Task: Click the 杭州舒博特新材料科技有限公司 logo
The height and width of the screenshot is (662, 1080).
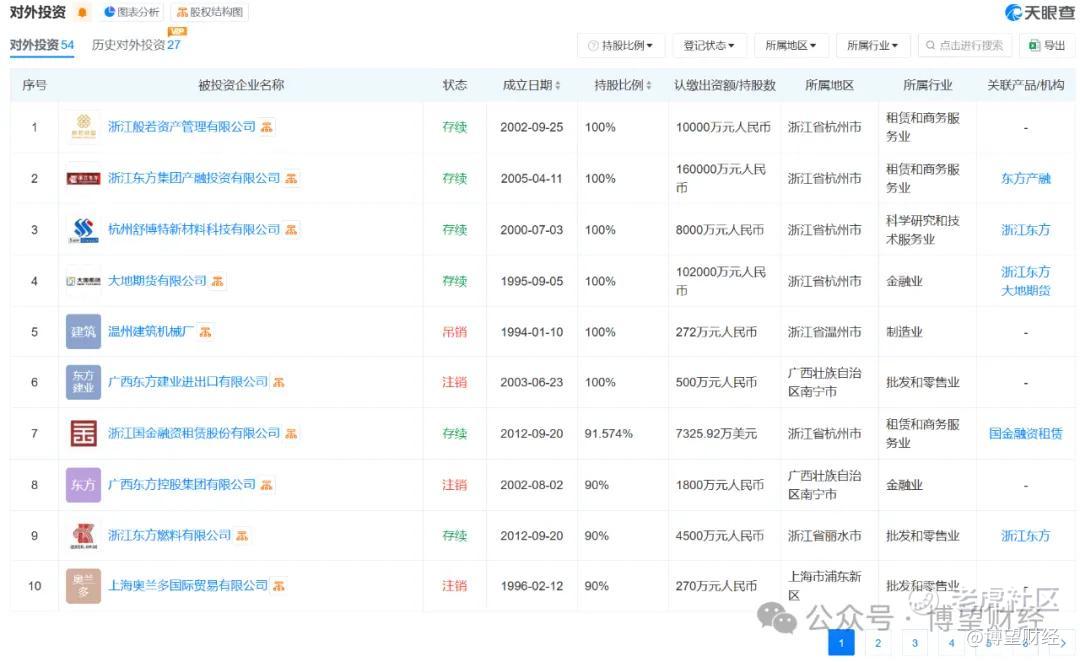Action: click(83, 229)
